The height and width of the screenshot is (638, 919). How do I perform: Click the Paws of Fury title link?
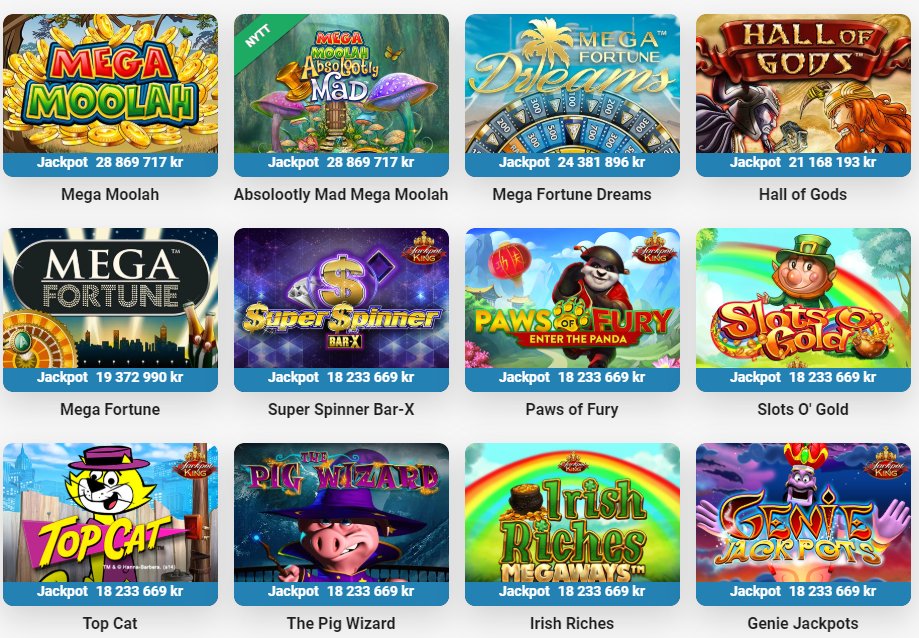(572, 410)
